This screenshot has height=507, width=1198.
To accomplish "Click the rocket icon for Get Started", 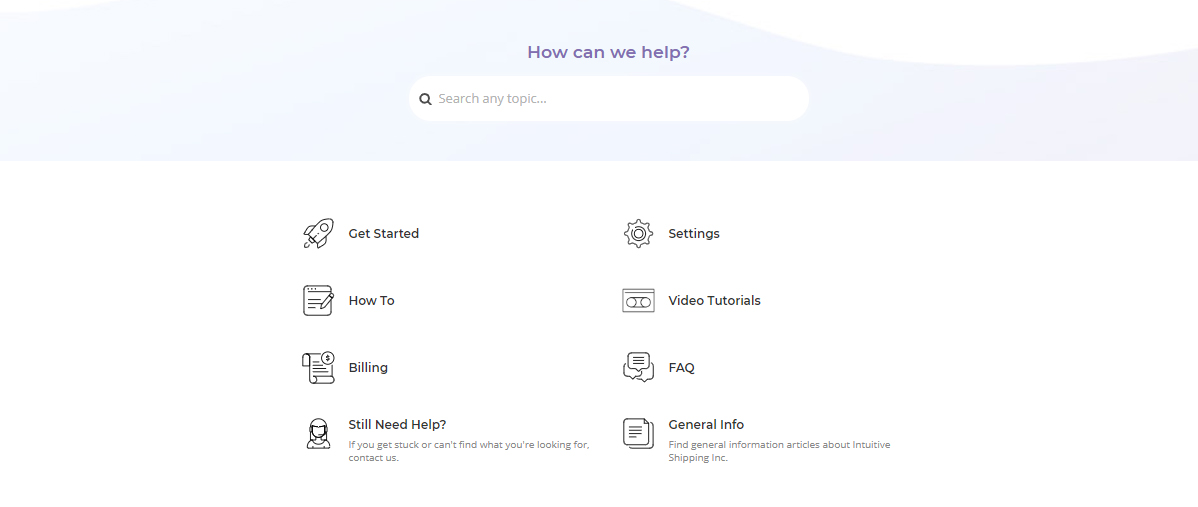I will pos(318,234).
